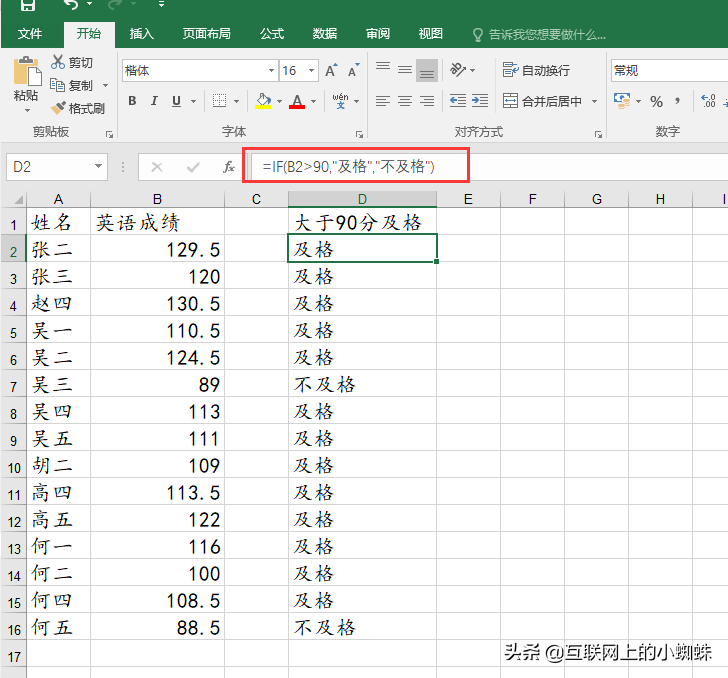This screenshot has width=728, height=678.
Task: Select cell containing 130.5
Action: 157,304
